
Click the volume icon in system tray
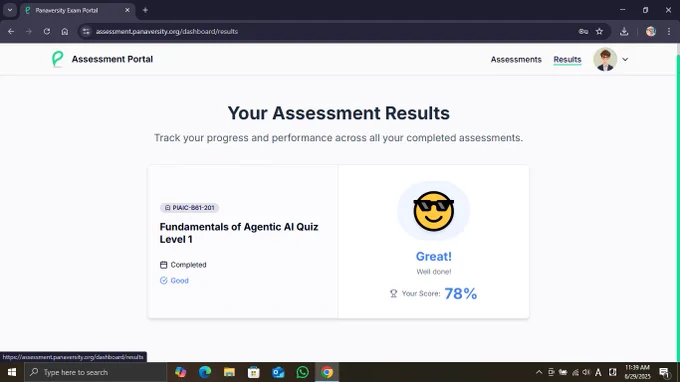point(586,372)
